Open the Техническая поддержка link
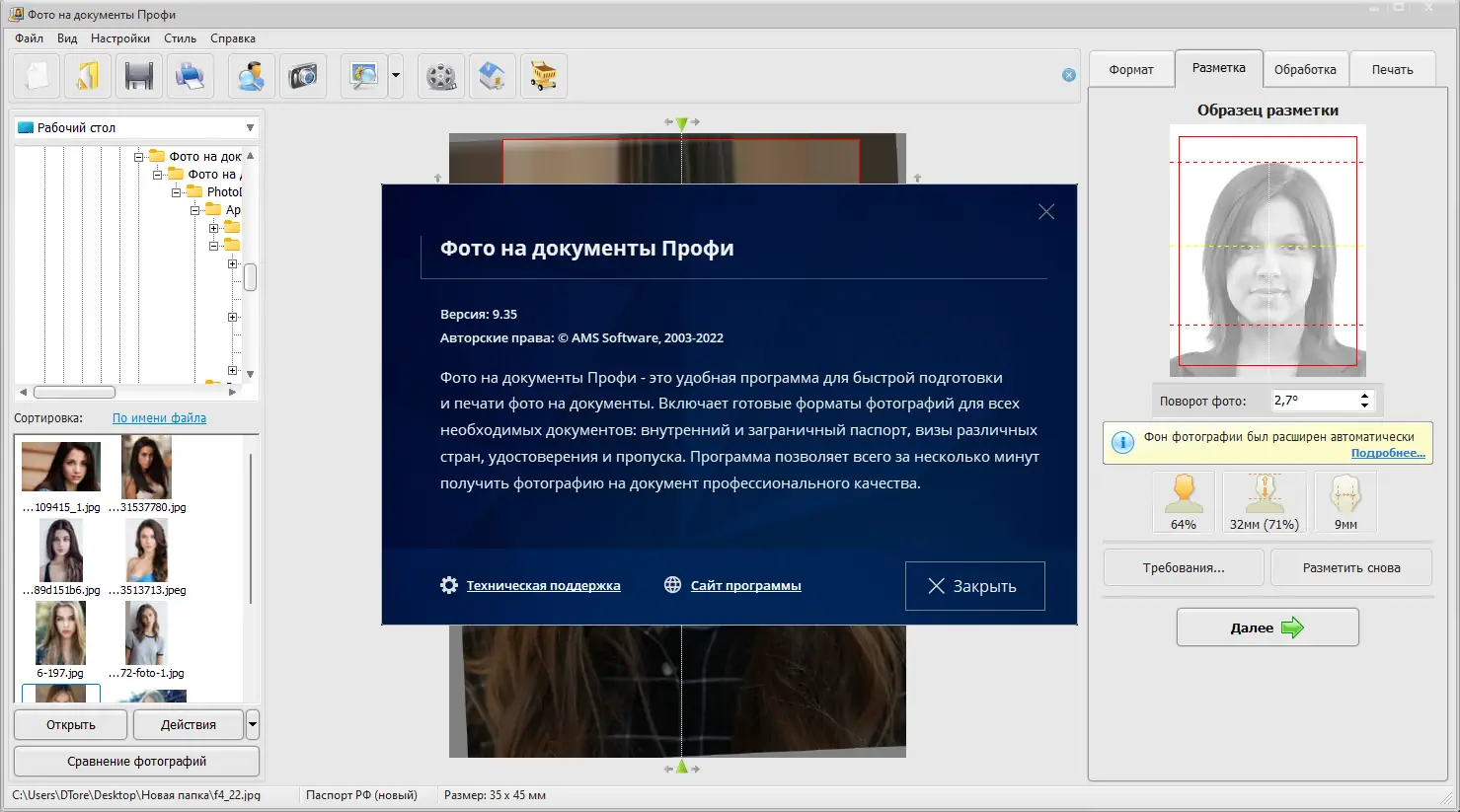Viewport: 1460px width, 812px height. coord(544,585)
